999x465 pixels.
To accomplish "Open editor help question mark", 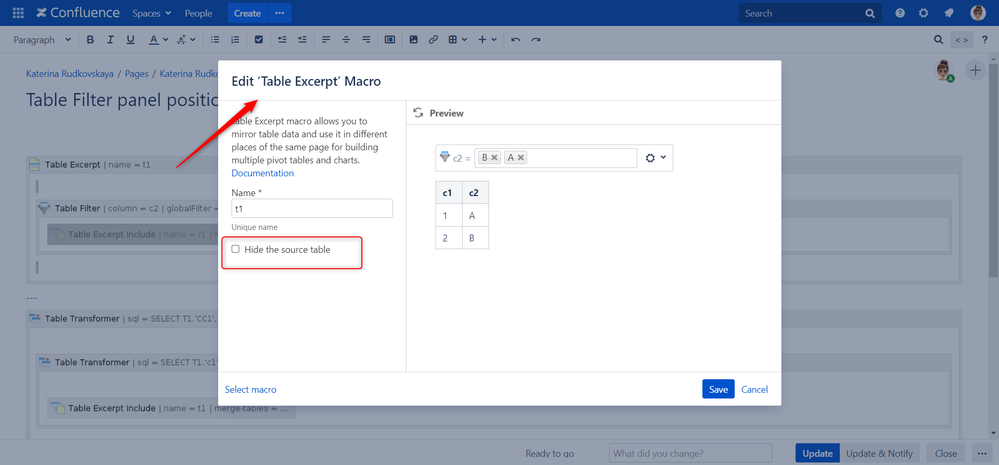I will (x=985, y=39).
